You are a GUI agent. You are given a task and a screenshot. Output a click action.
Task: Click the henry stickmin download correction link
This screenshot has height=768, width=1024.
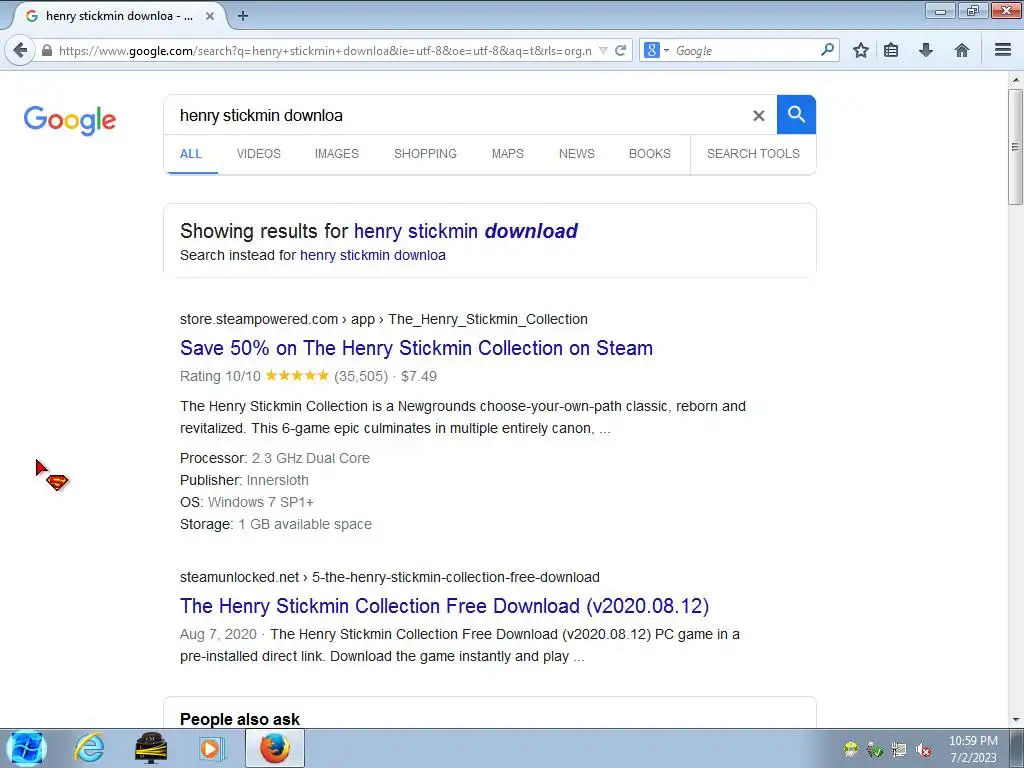tap(466, 231)
